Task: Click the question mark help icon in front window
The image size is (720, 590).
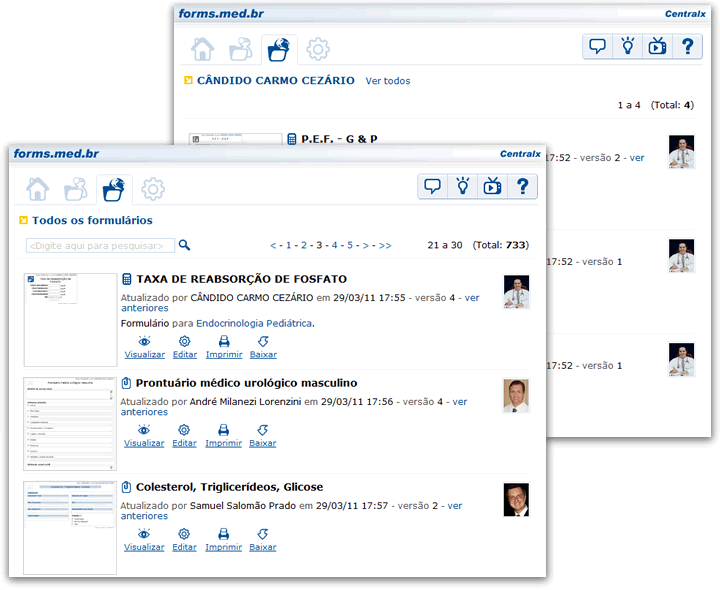Action: point(522,186)
